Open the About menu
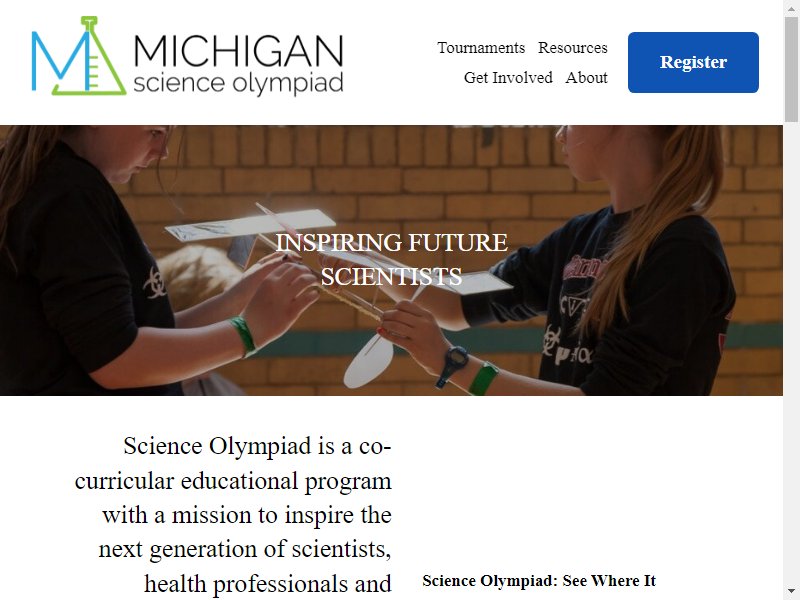This screenshot has width=800, height=600. point(586,78)
